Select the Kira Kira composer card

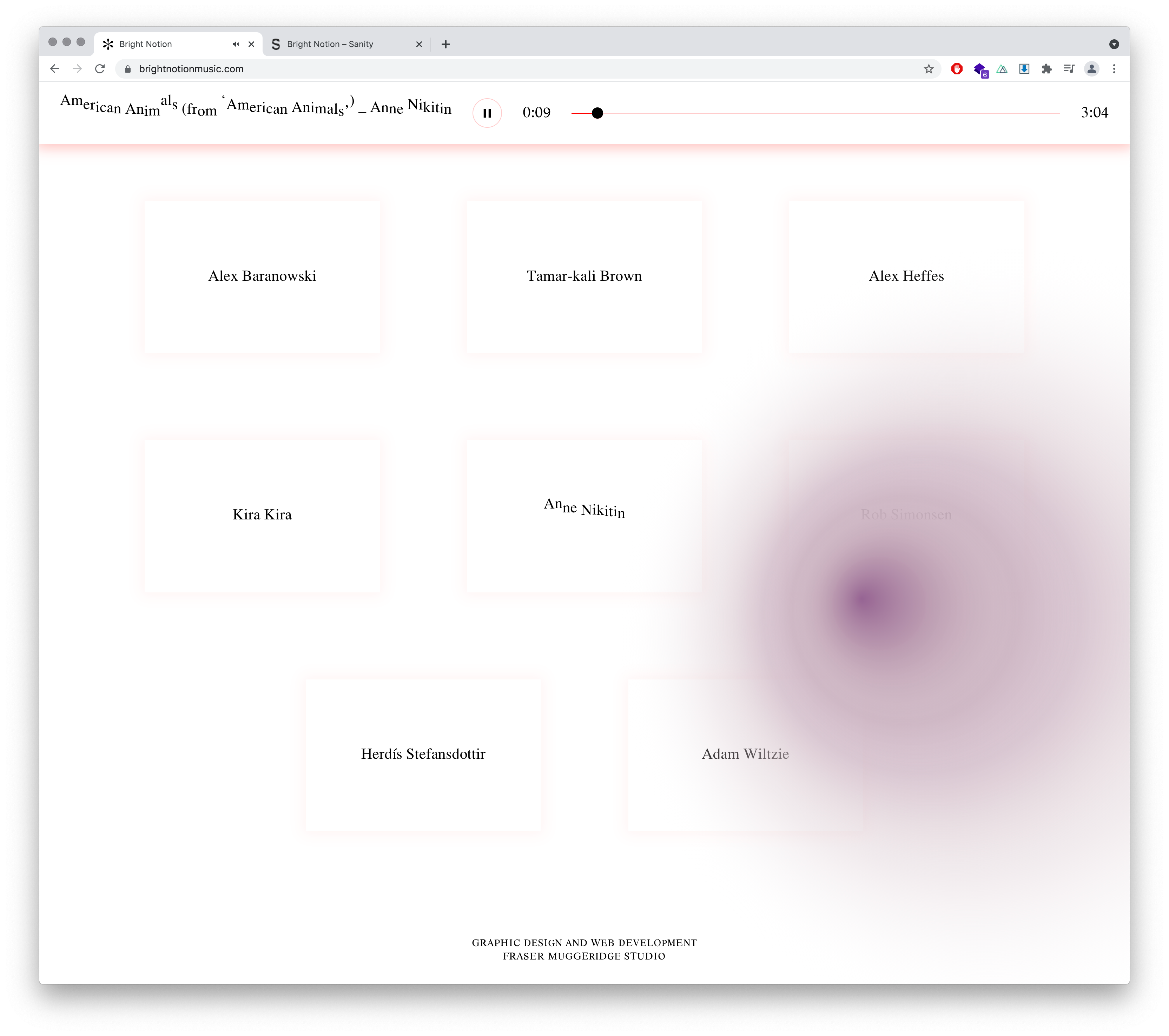[x=262, y=514]
